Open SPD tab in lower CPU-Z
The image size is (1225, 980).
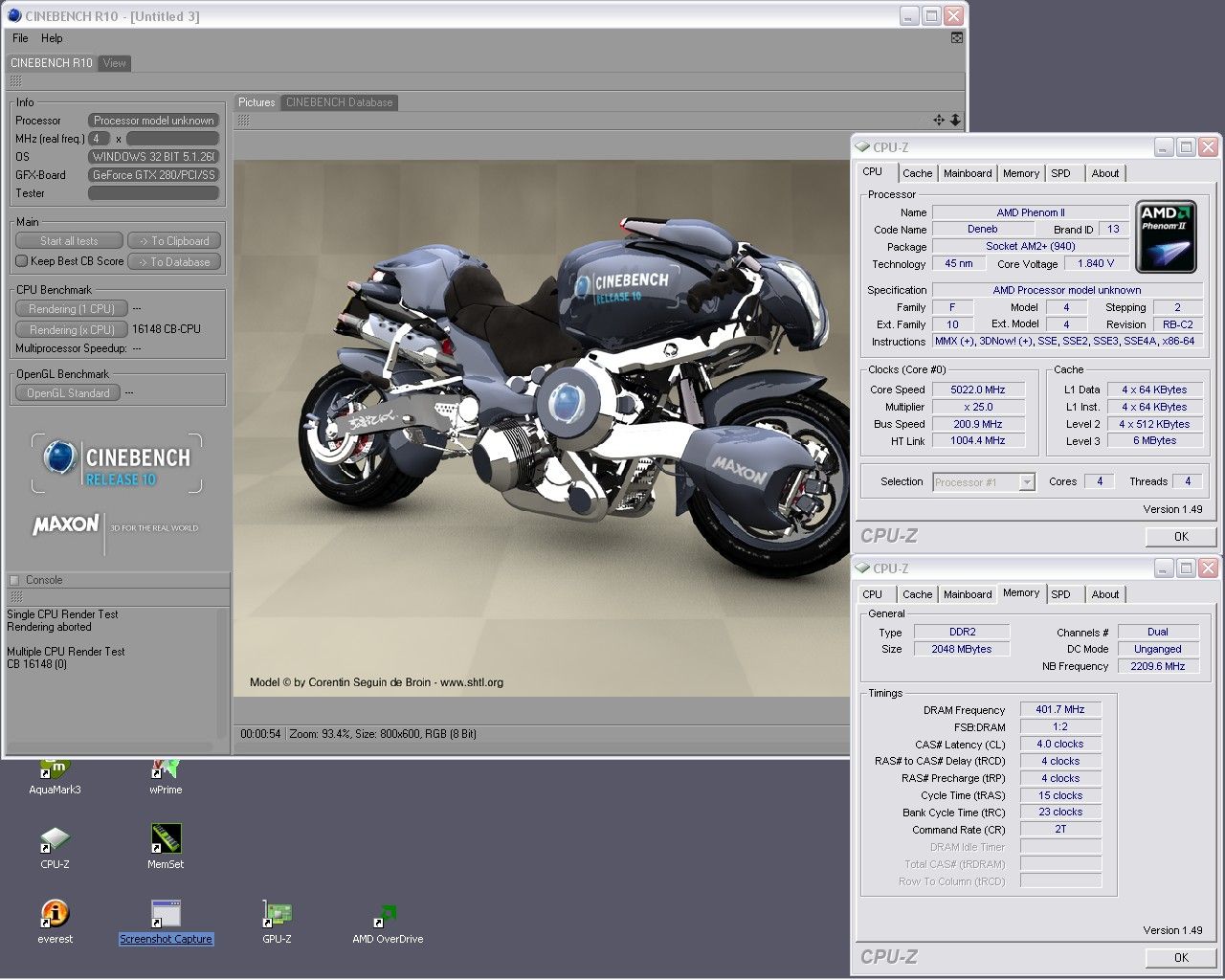1060,594
